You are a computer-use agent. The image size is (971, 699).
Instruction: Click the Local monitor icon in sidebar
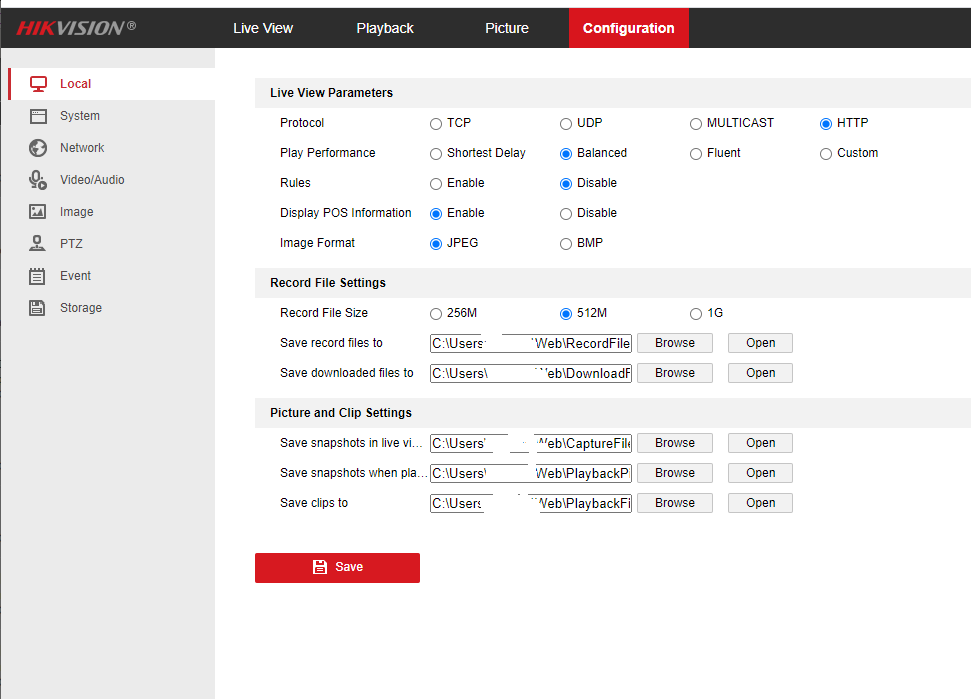(x=38, y=84)
